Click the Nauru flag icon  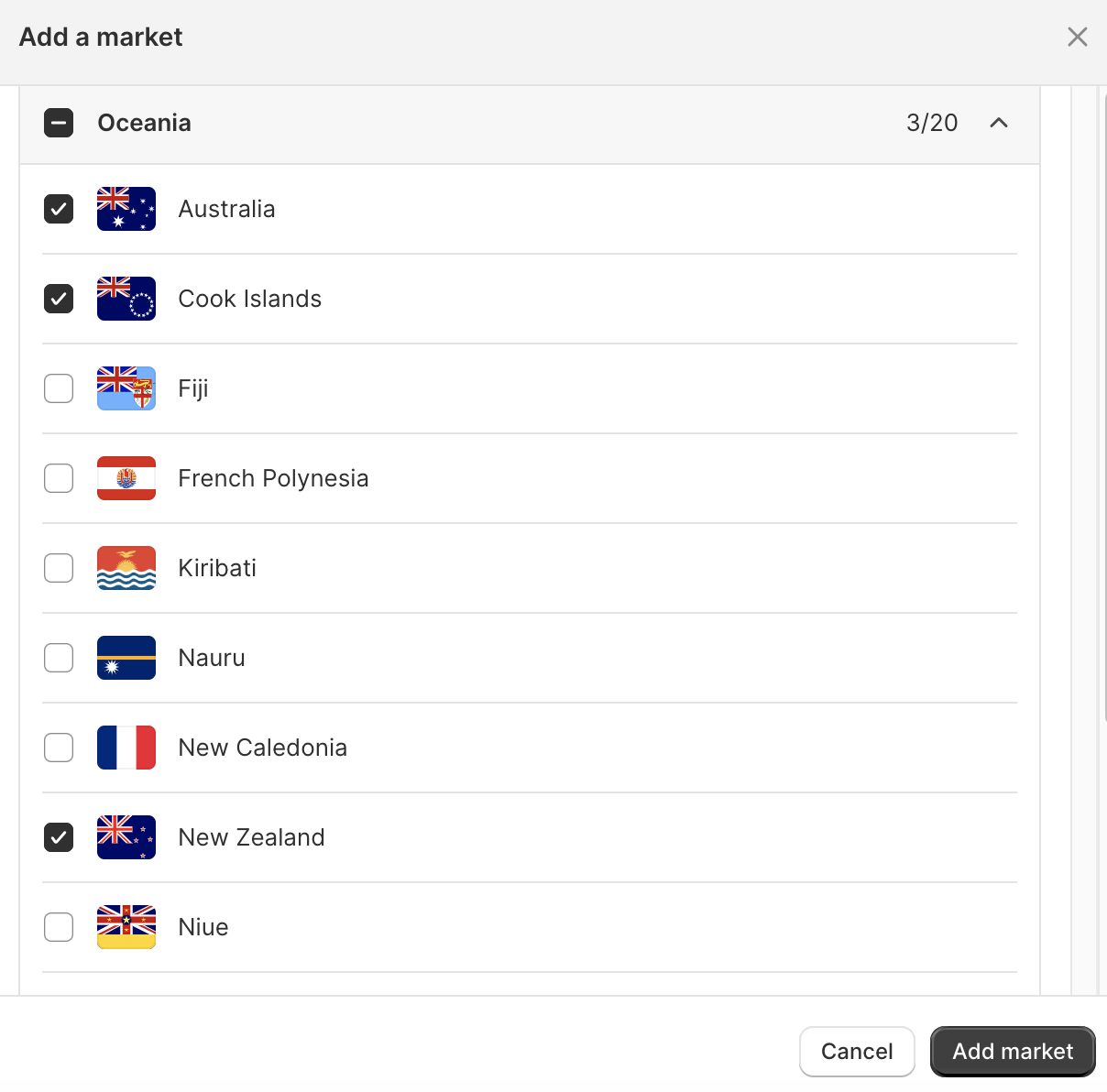coord(126,658)
